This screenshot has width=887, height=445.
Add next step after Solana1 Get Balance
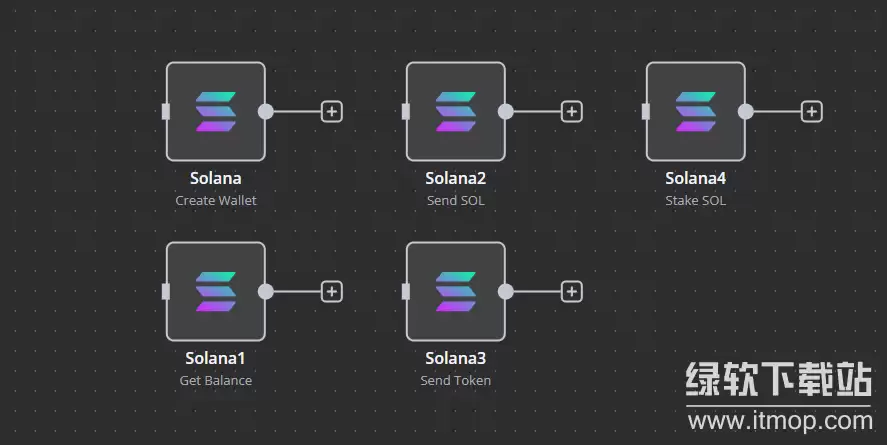332,291
